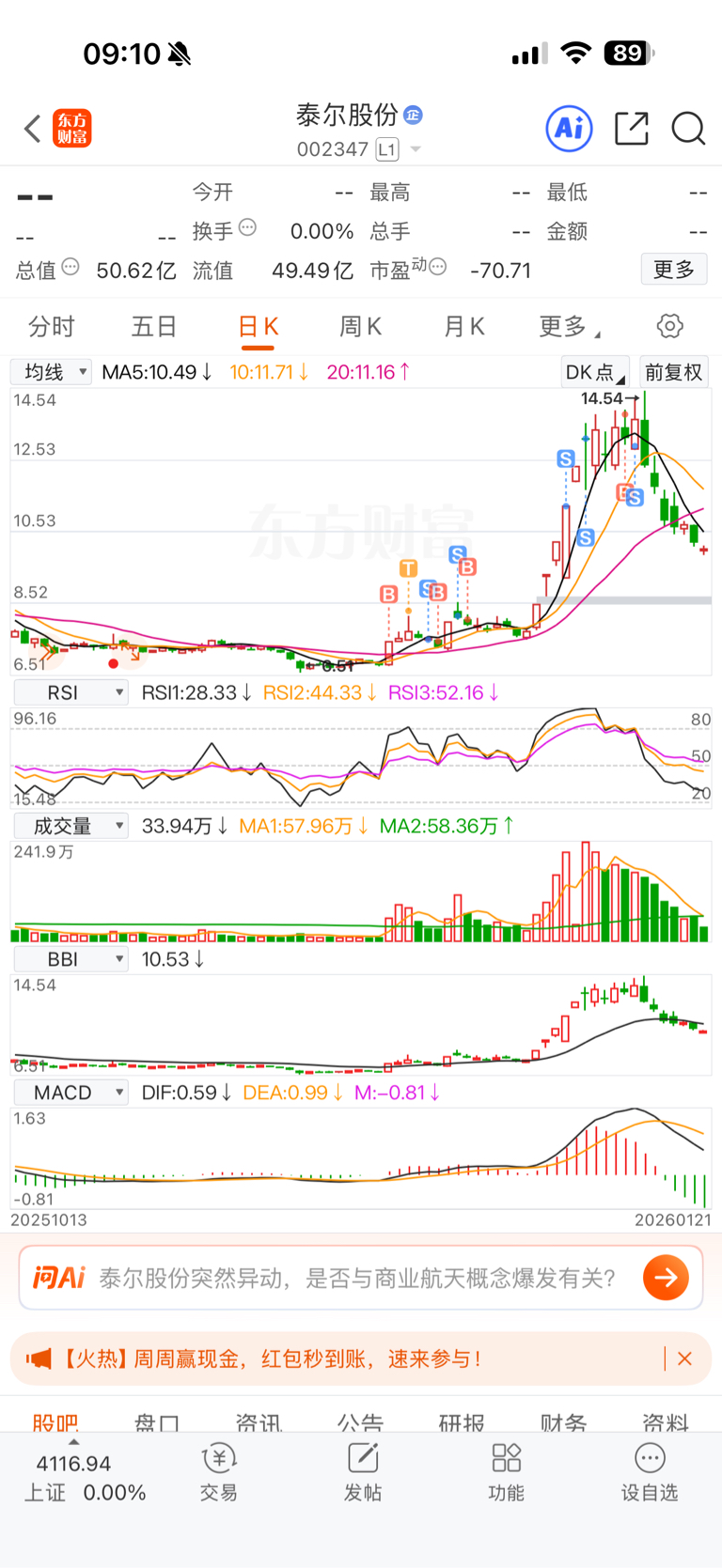Open Ai question about 商业航天概念

[x=358, y=1278]
